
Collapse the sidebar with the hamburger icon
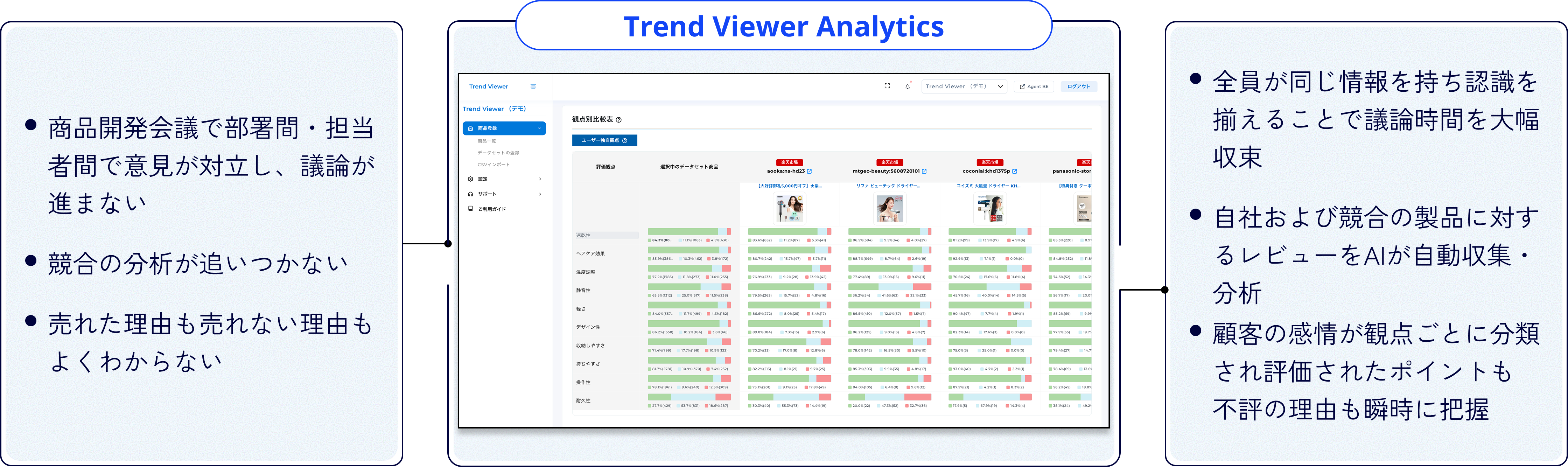533,86
